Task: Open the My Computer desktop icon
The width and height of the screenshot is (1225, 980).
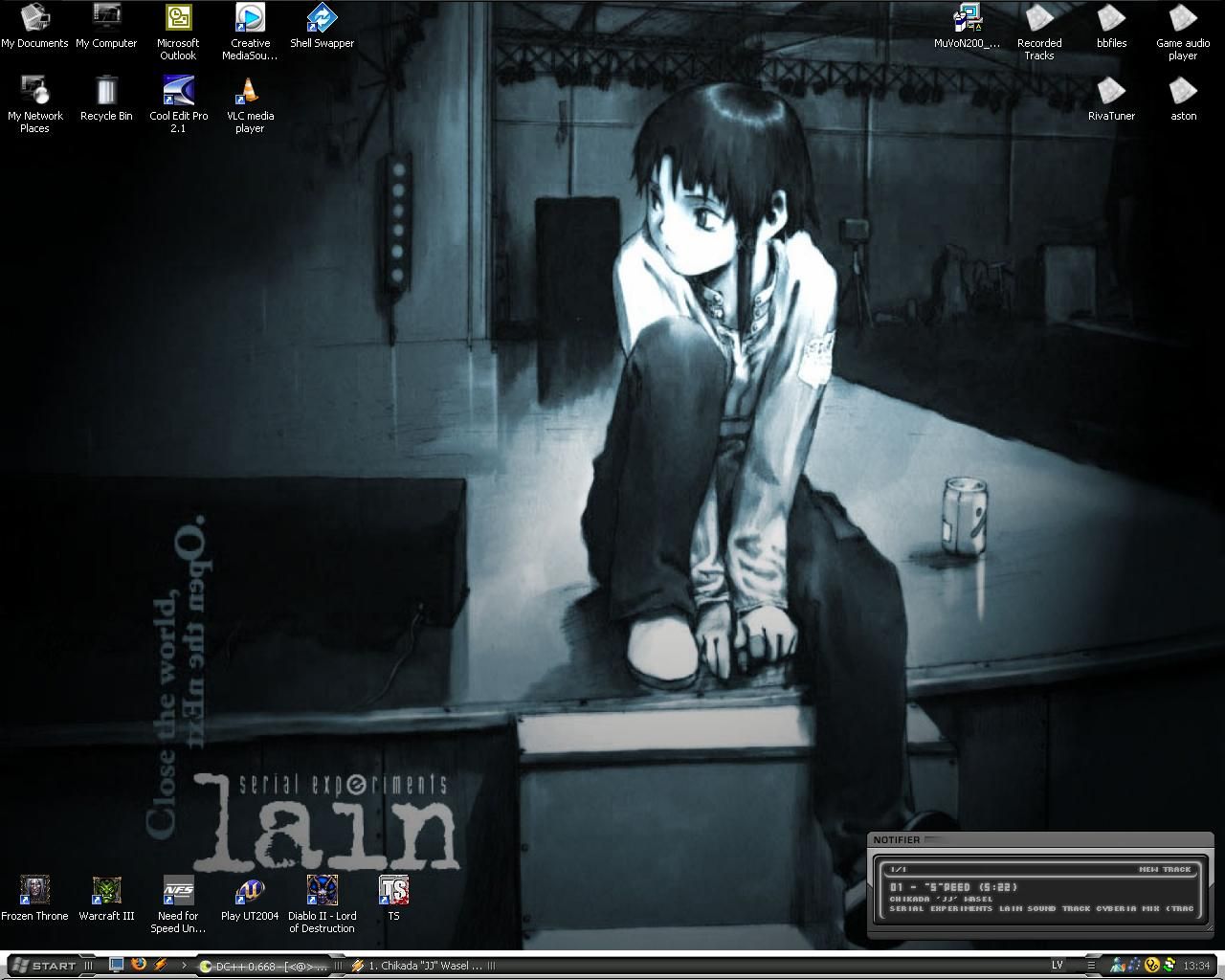Action: coord(106,26)
